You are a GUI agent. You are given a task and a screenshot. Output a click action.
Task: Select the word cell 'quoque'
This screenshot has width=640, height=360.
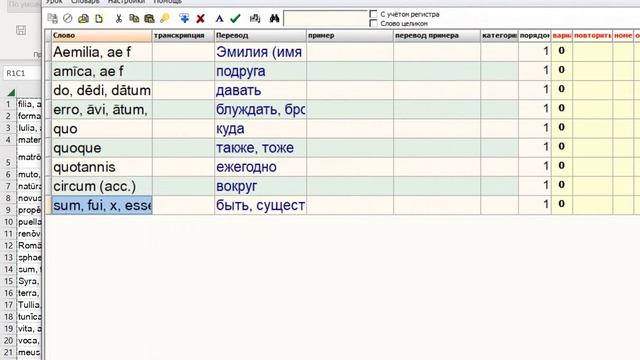(102, 148)
